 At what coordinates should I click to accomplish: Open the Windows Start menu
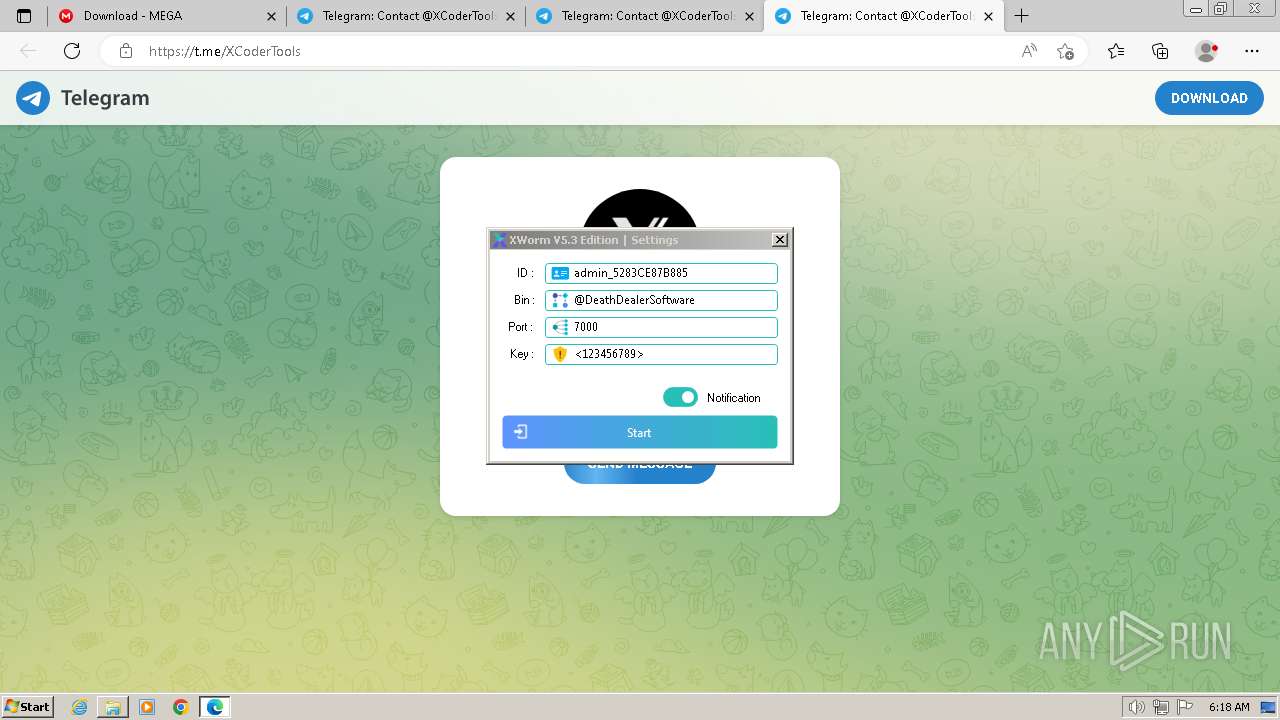(x=28, y=707)
